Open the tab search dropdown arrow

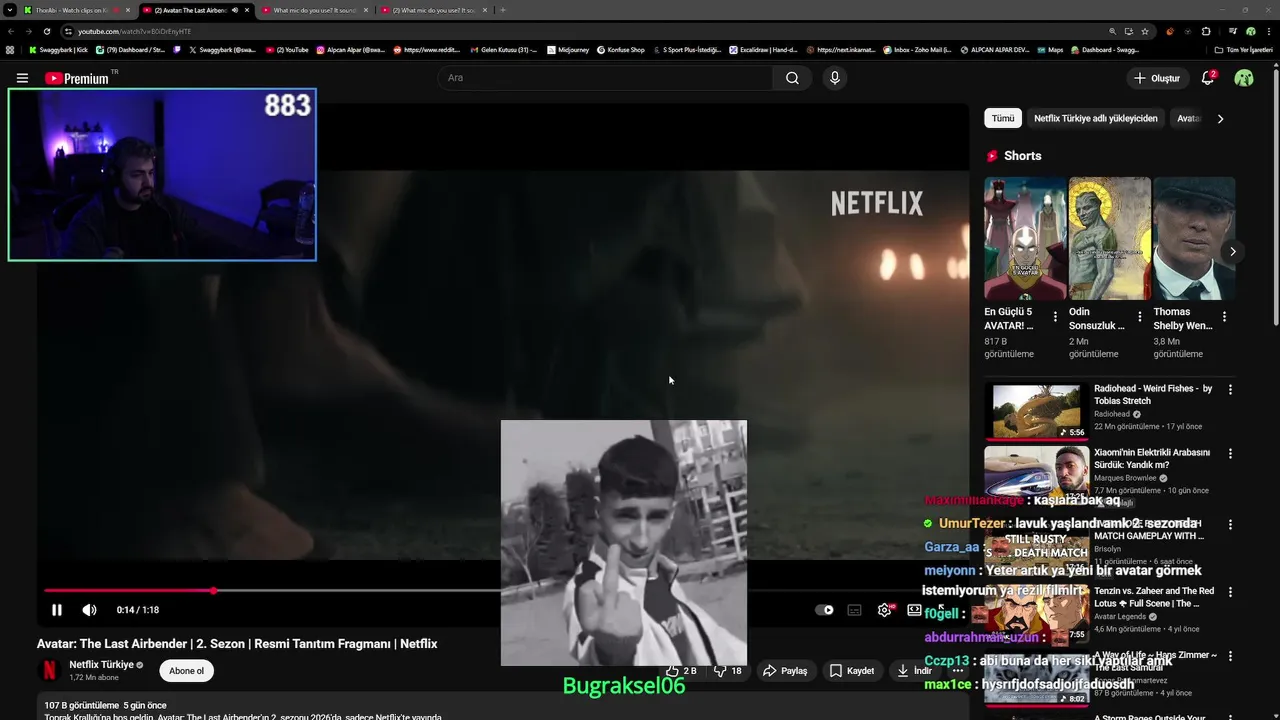[10, 10]
